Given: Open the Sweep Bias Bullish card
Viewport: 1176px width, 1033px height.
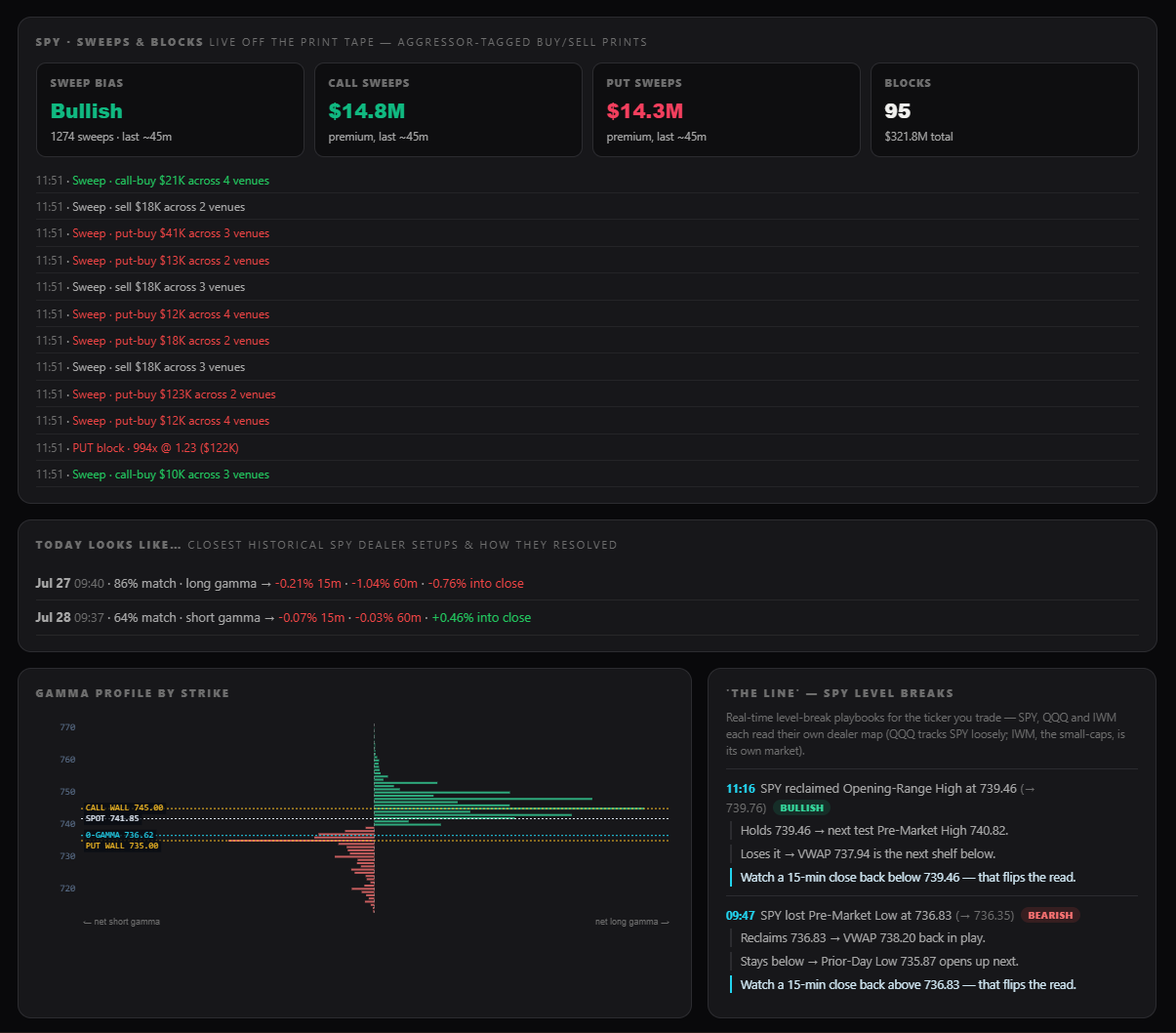Looking at the screenshot, I should click(x=170, y=110).
